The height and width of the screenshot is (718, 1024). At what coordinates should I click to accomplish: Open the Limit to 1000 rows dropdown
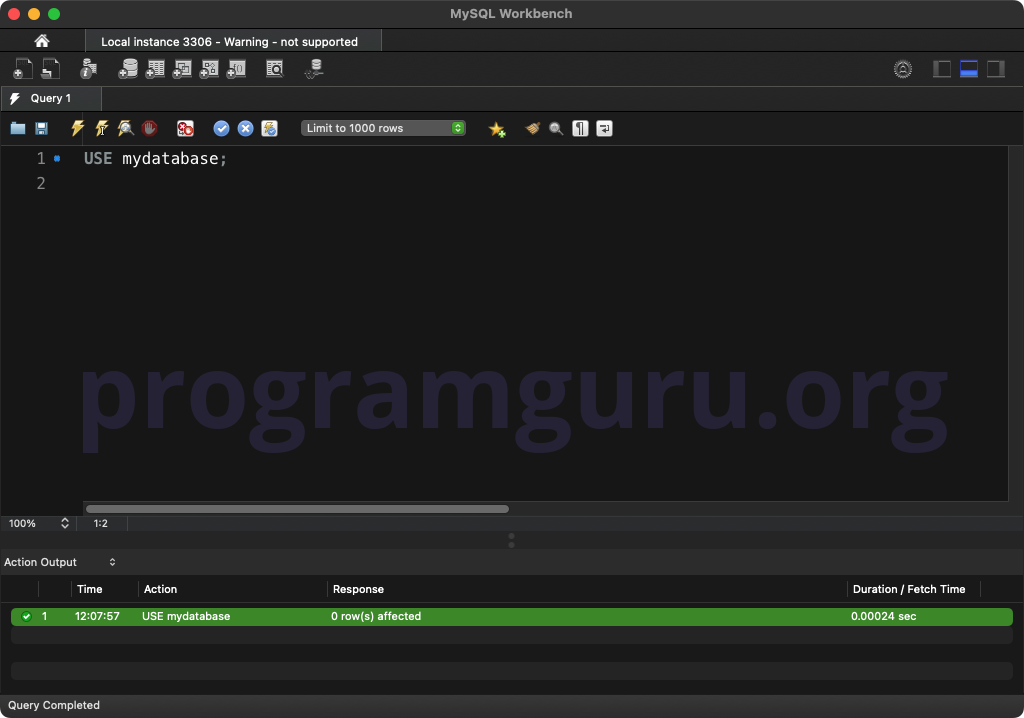(x=383, y=128)
